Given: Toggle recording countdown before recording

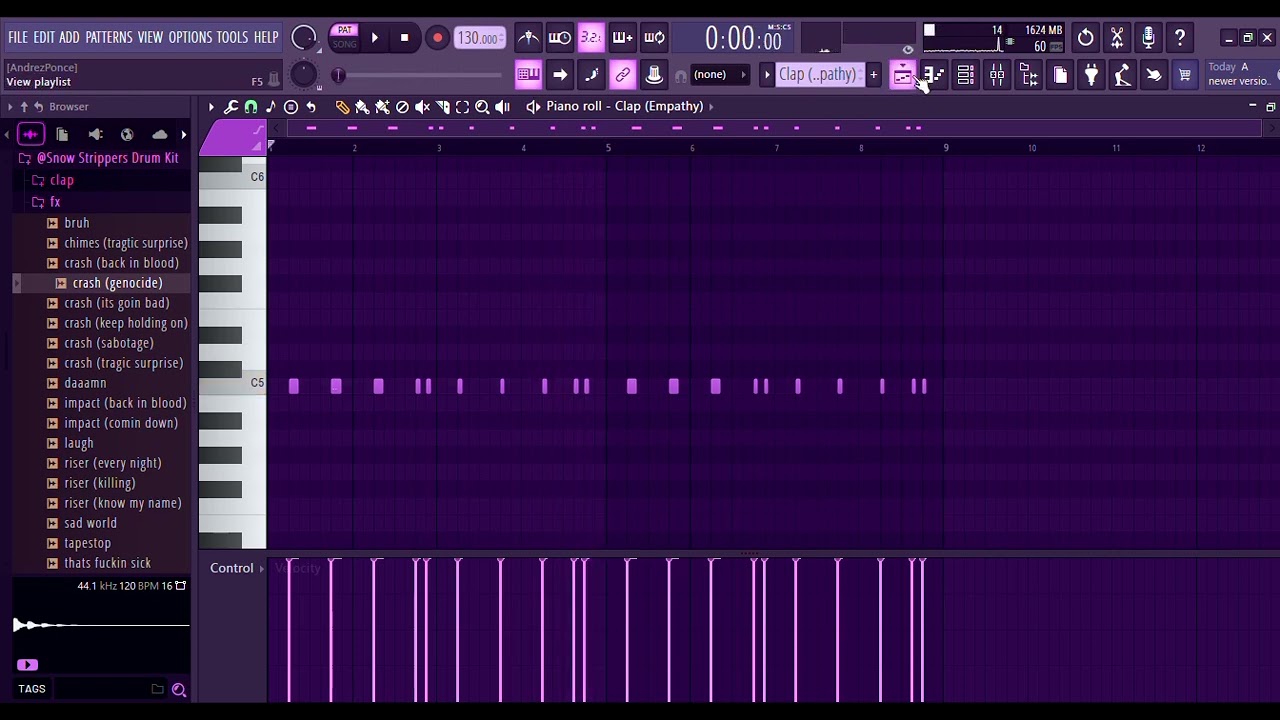Looking at the screenshot, I should pyautogui.click(x=591, y=38).
